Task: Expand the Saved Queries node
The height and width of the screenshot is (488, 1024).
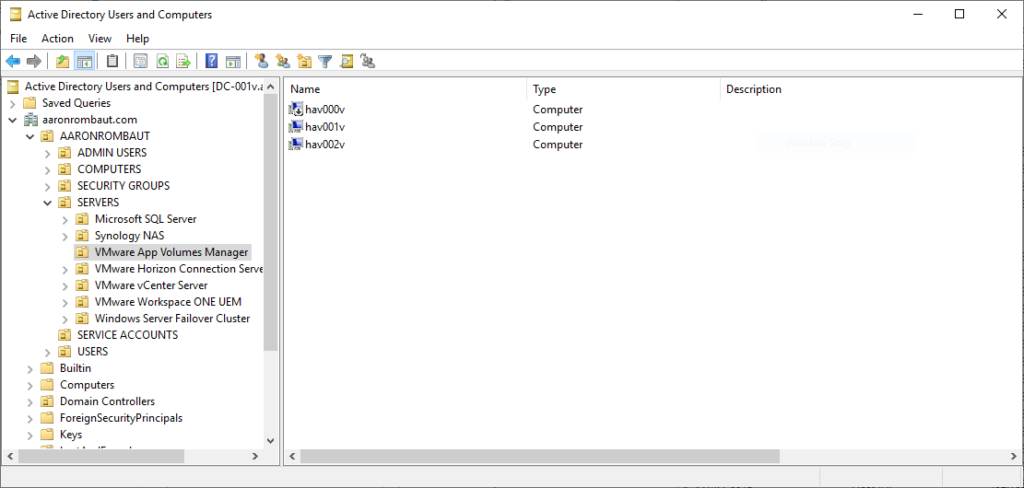Action: click(12, 103)
